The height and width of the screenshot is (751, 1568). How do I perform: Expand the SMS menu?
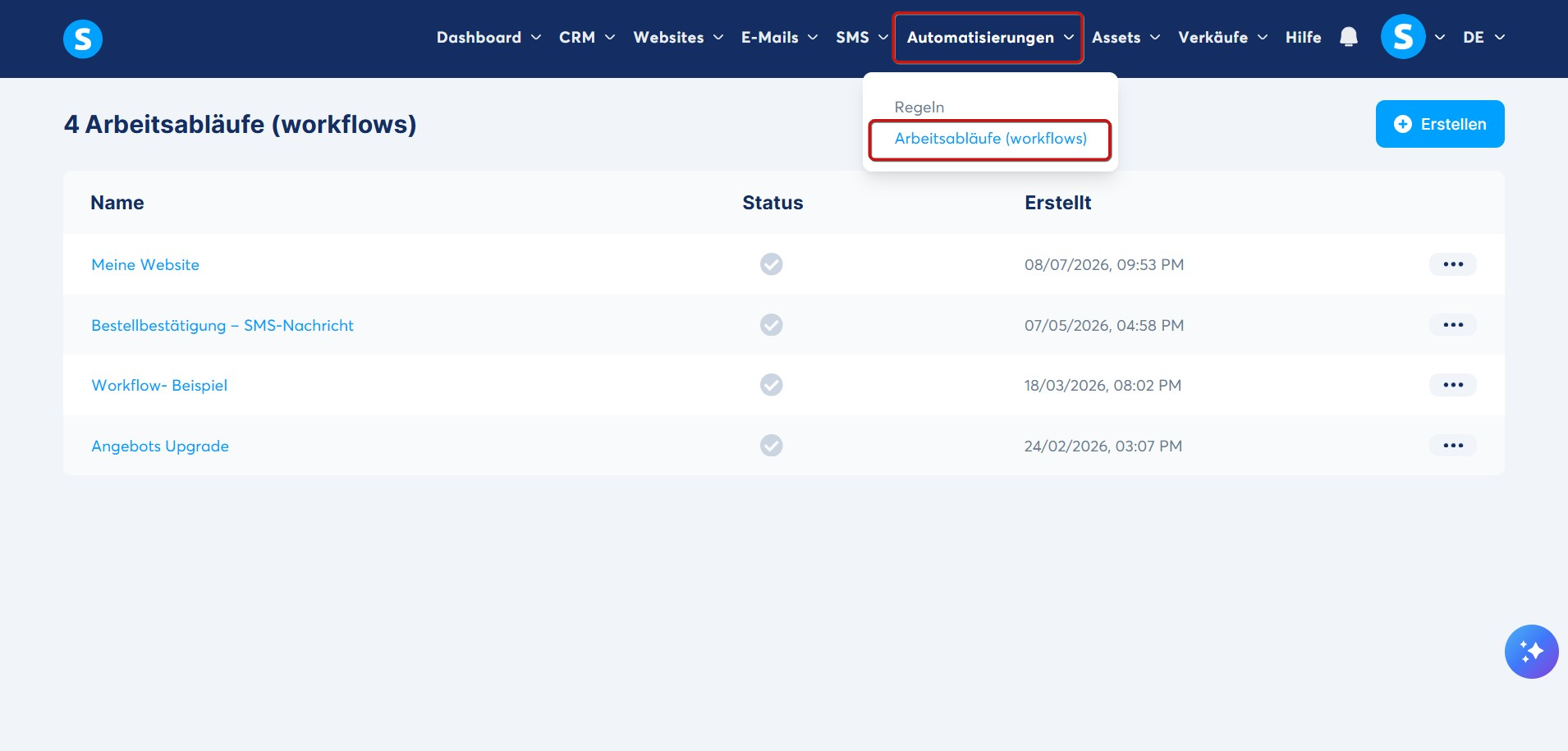click(862, 37)
